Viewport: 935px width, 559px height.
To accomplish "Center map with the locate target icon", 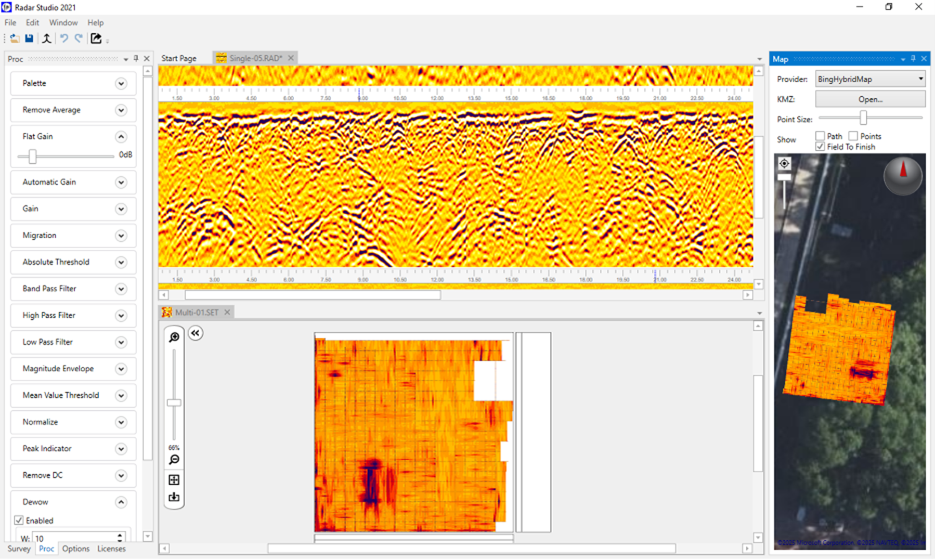I will tap(785, 163).
